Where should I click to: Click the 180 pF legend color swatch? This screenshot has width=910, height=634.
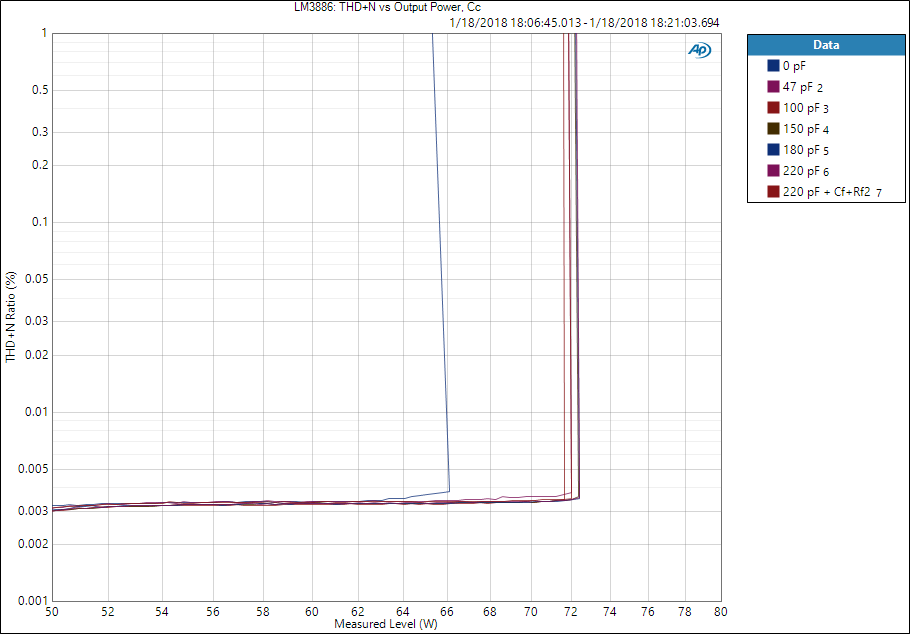pos(773,149)
